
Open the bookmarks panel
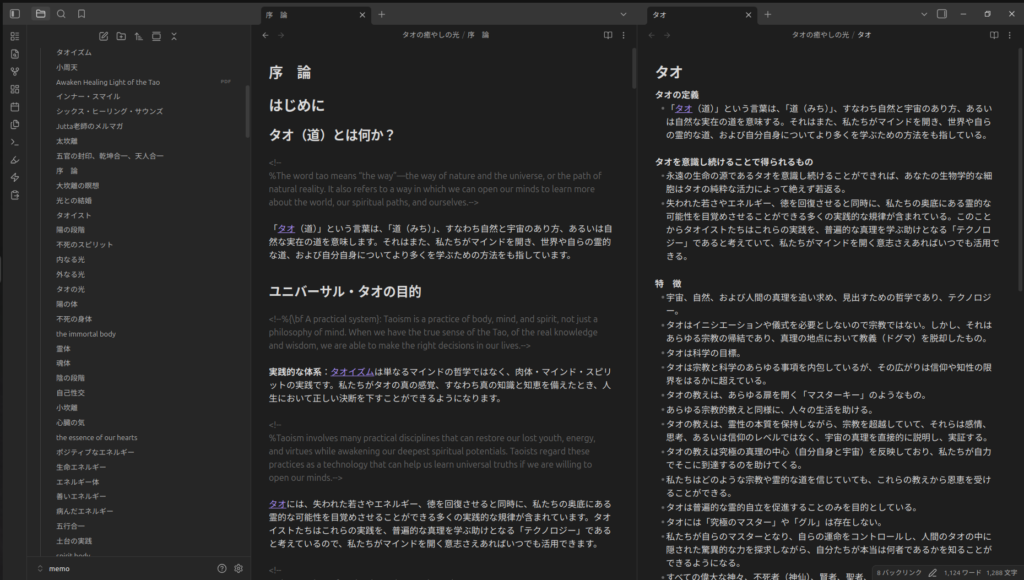point(81,14)
